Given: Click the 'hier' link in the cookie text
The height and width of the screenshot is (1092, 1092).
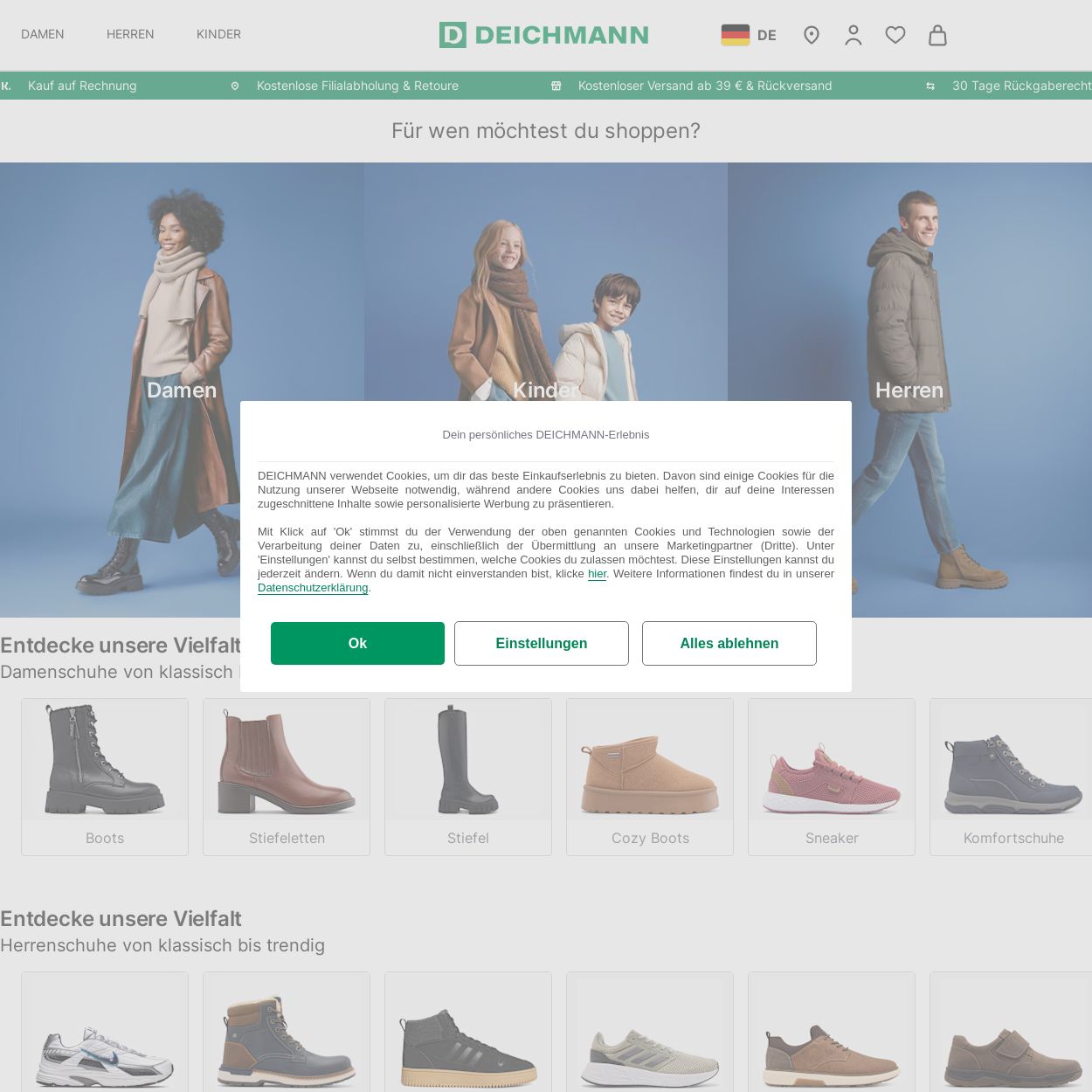Looking at the screenshot, I should pyautogui.click(x=597, y=574).
